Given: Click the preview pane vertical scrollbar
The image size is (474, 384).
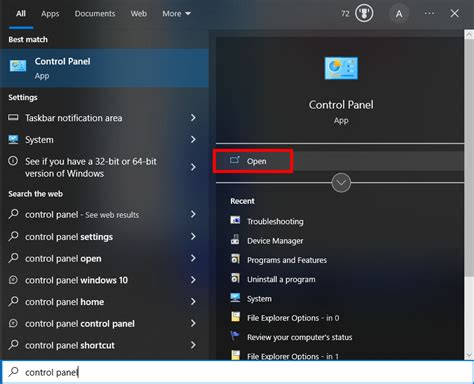Looking at the screenshot, I should point(469,159).
